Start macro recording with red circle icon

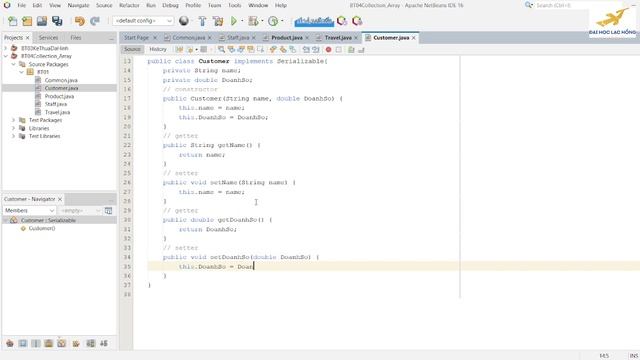pos(329,49)
